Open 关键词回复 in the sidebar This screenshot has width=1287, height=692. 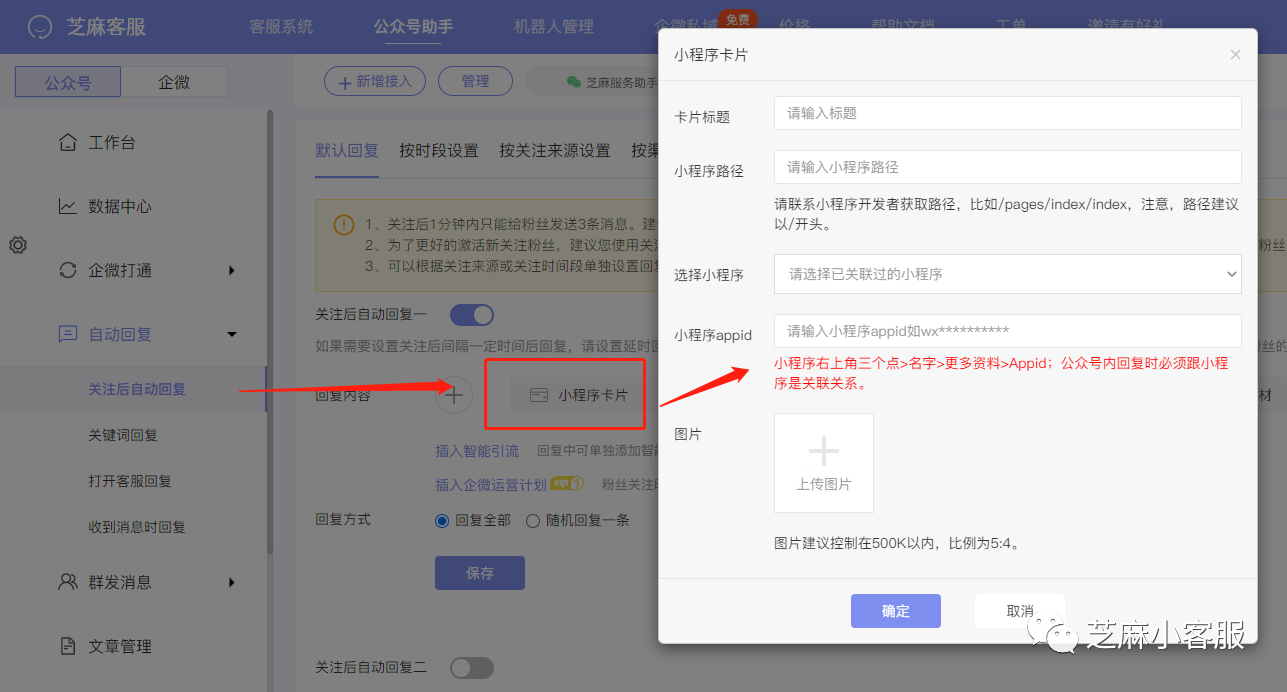(123, 435)
